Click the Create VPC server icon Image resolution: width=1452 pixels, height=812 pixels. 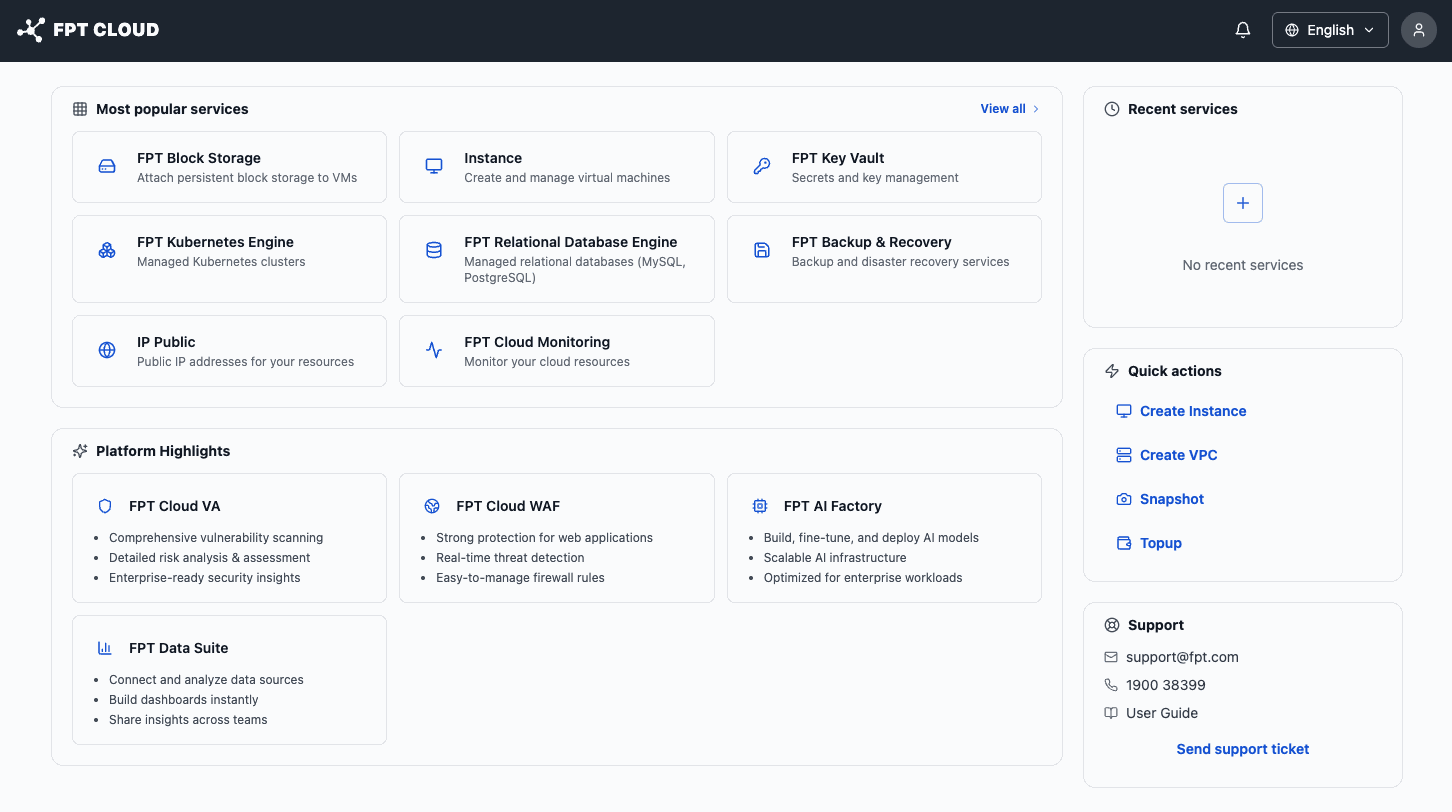click(1124, 455)
